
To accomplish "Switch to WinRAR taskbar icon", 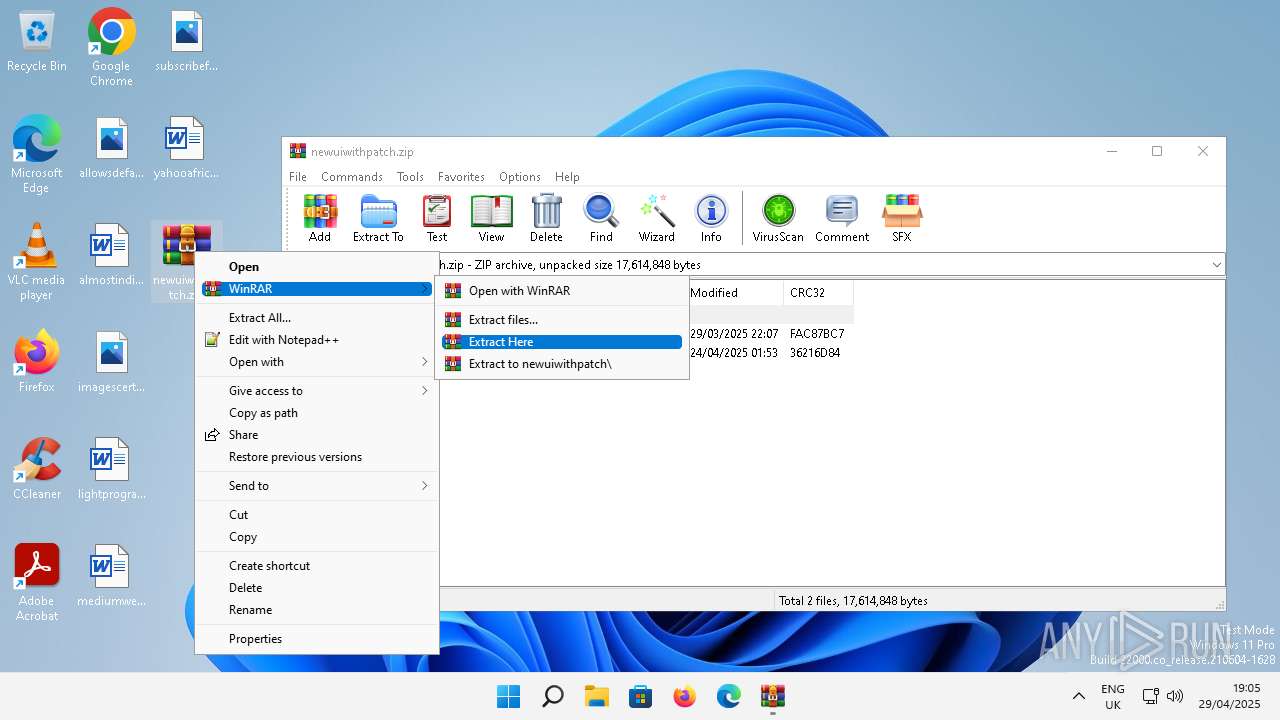I will pos(772,696).
